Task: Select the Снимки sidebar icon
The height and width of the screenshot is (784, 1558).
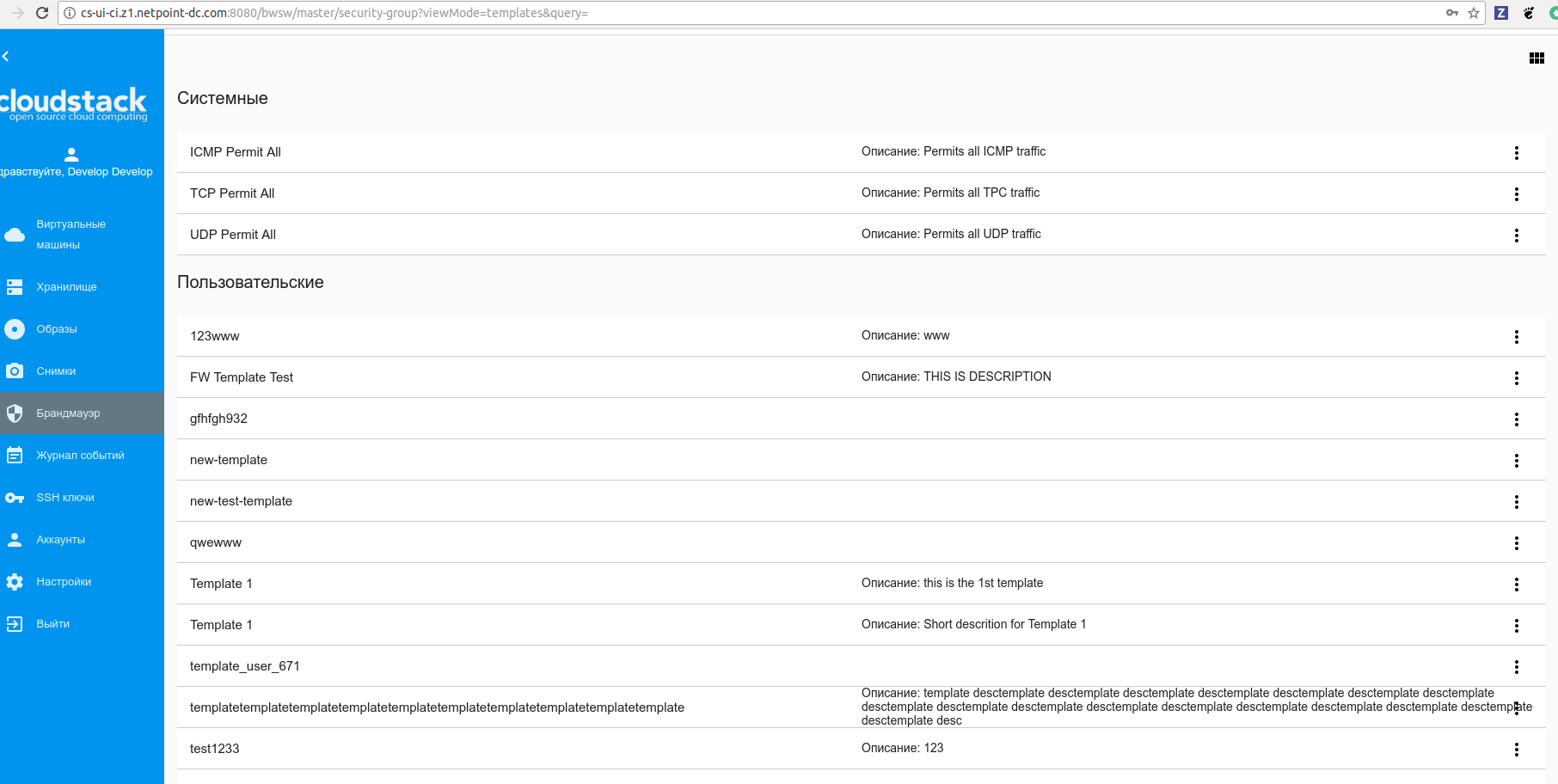Action: click(57, 371)
